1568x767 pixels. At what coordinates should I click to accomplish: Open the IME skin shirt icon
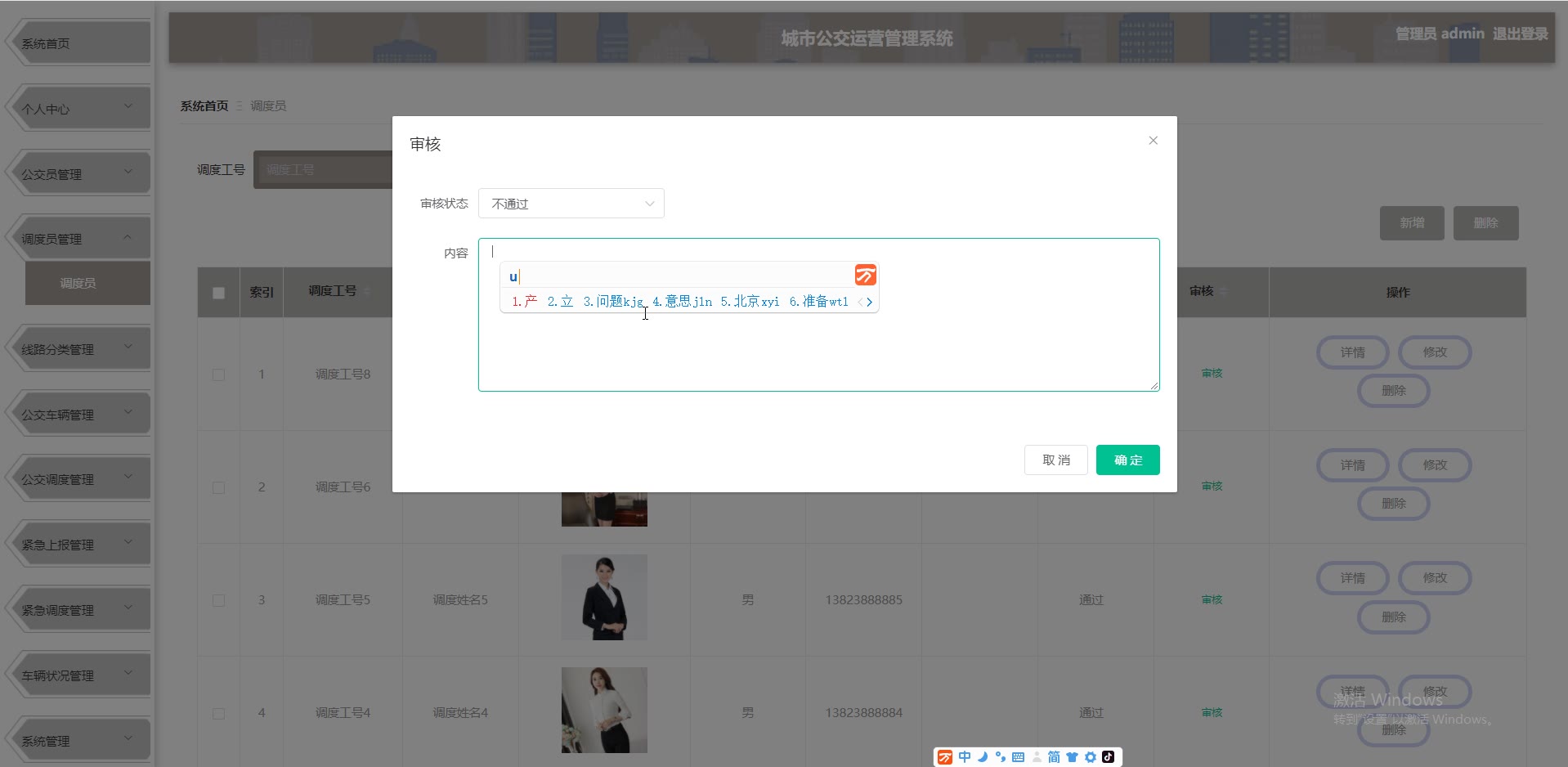pyautogui.click(x=1072, y=757)
